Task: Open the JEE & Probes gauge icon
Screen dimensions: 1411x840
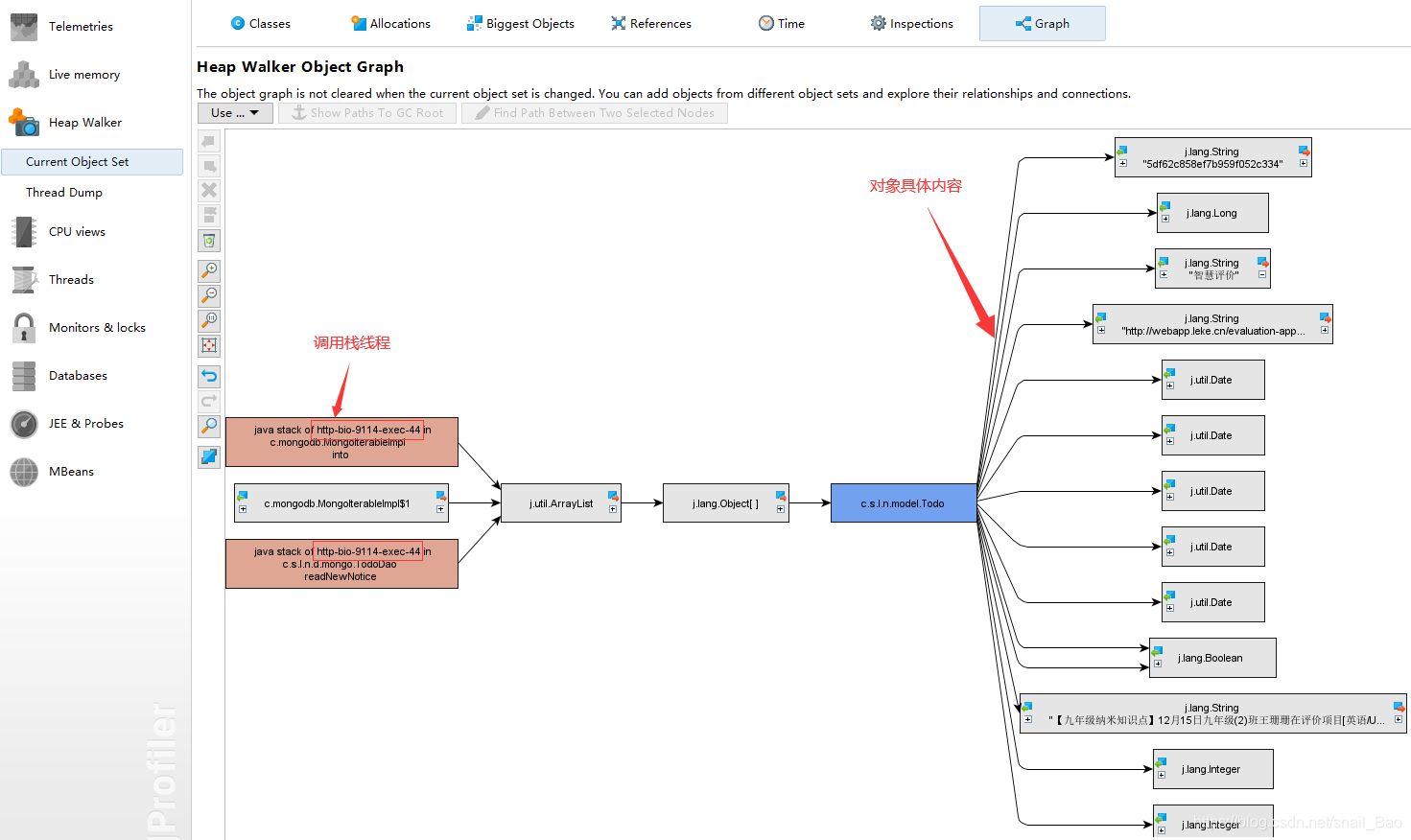Action: [x=24, y=424]
